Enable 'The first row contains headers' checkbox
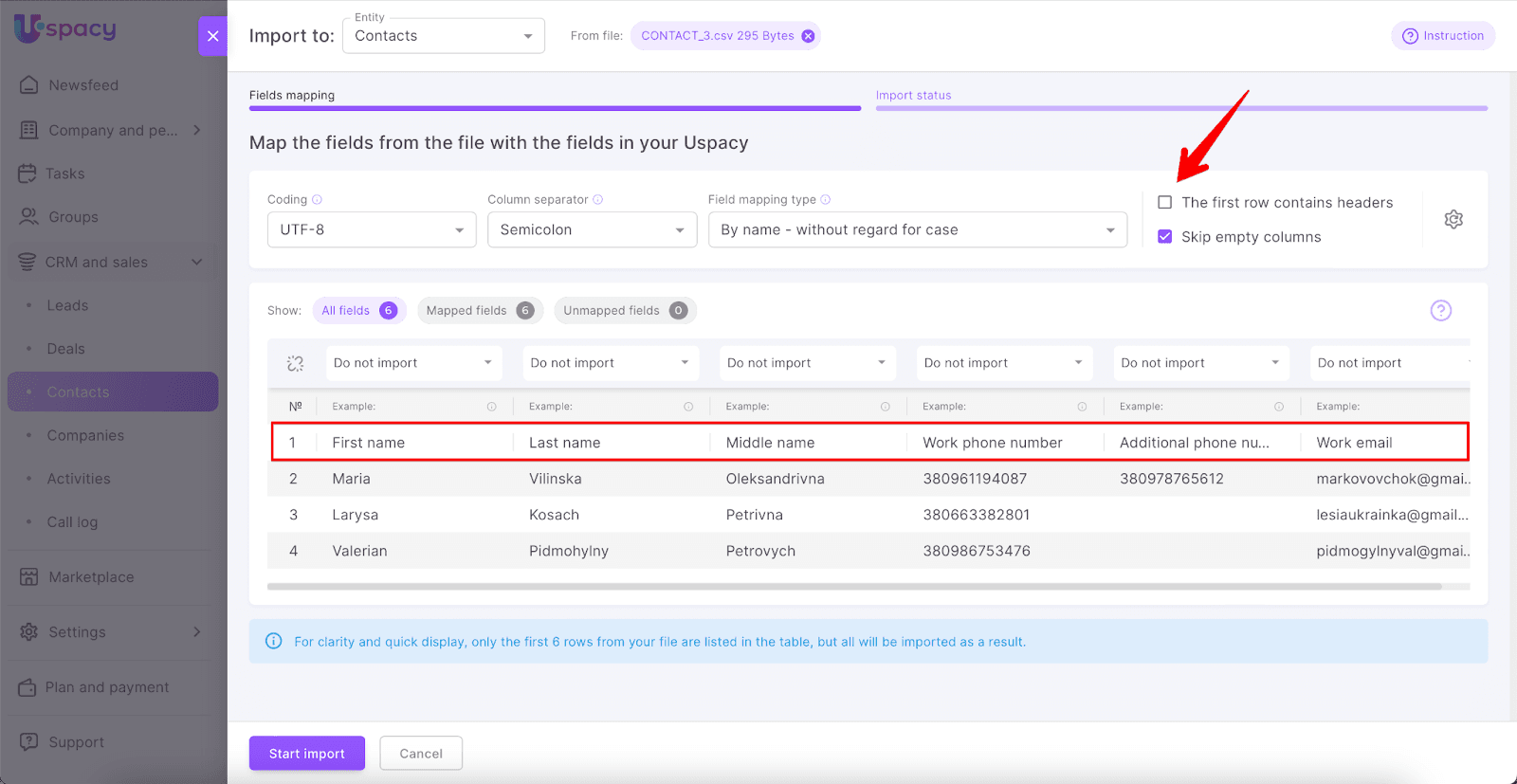Screen dimensions: 1517x784 click(x=1165, y=203)
